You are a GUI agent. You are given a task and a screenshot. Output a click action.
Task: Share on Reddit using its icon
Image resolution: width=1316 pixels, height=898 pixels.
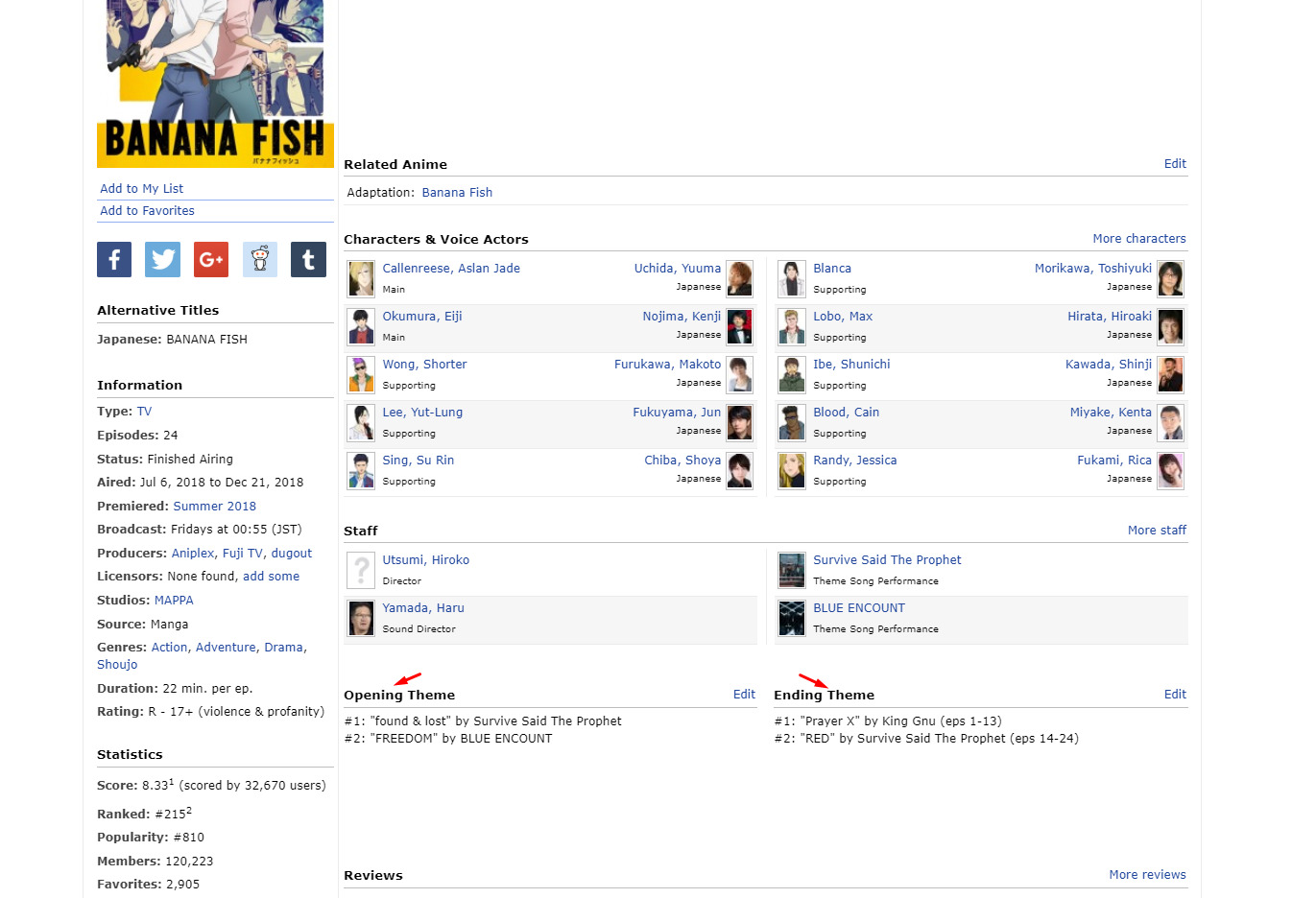pyautogui.click(x=260, y=259)
